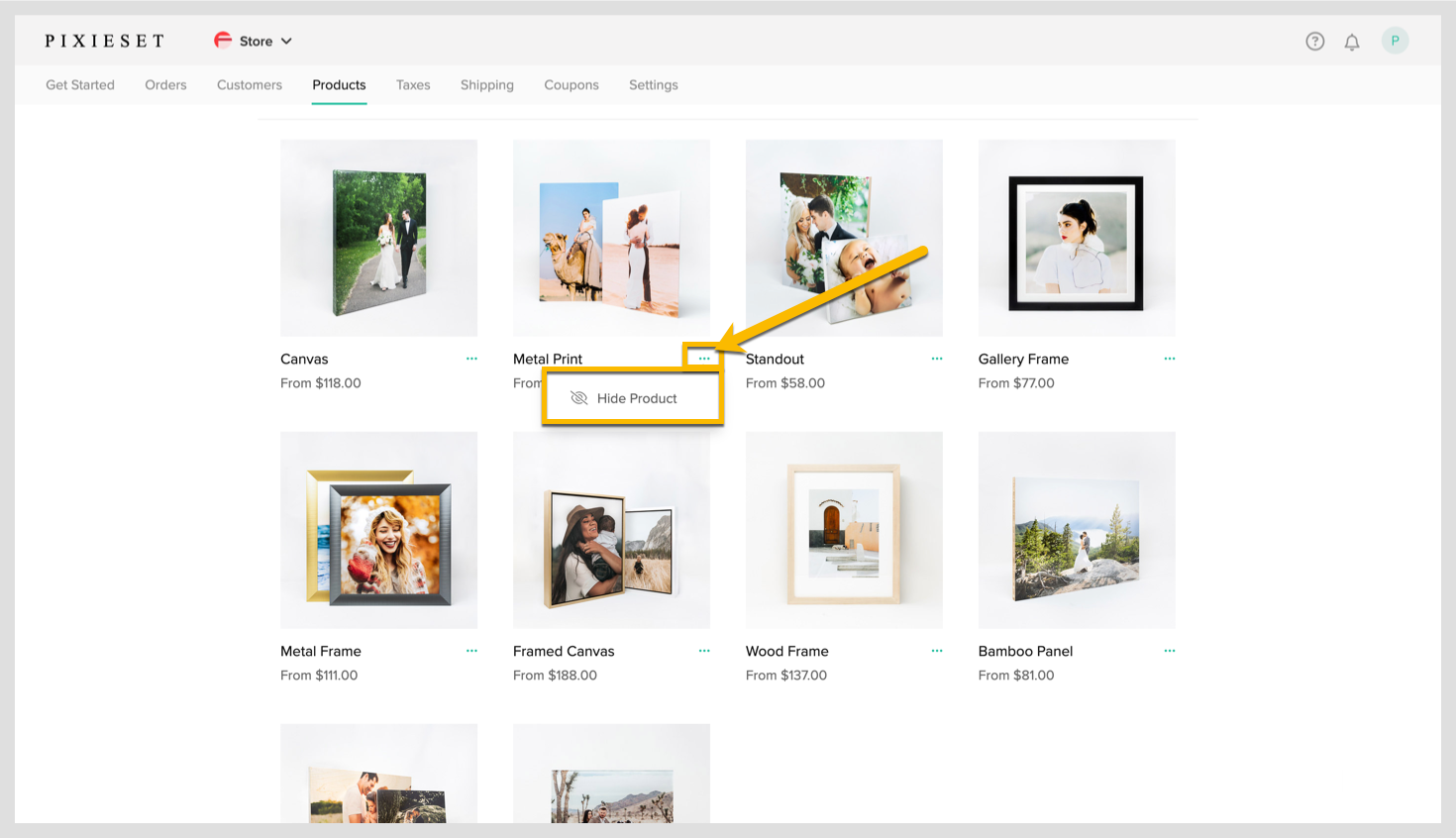Viewport: 1456px width, 838px height.
Task: Open the Settings tab
Action: point(654,85)
